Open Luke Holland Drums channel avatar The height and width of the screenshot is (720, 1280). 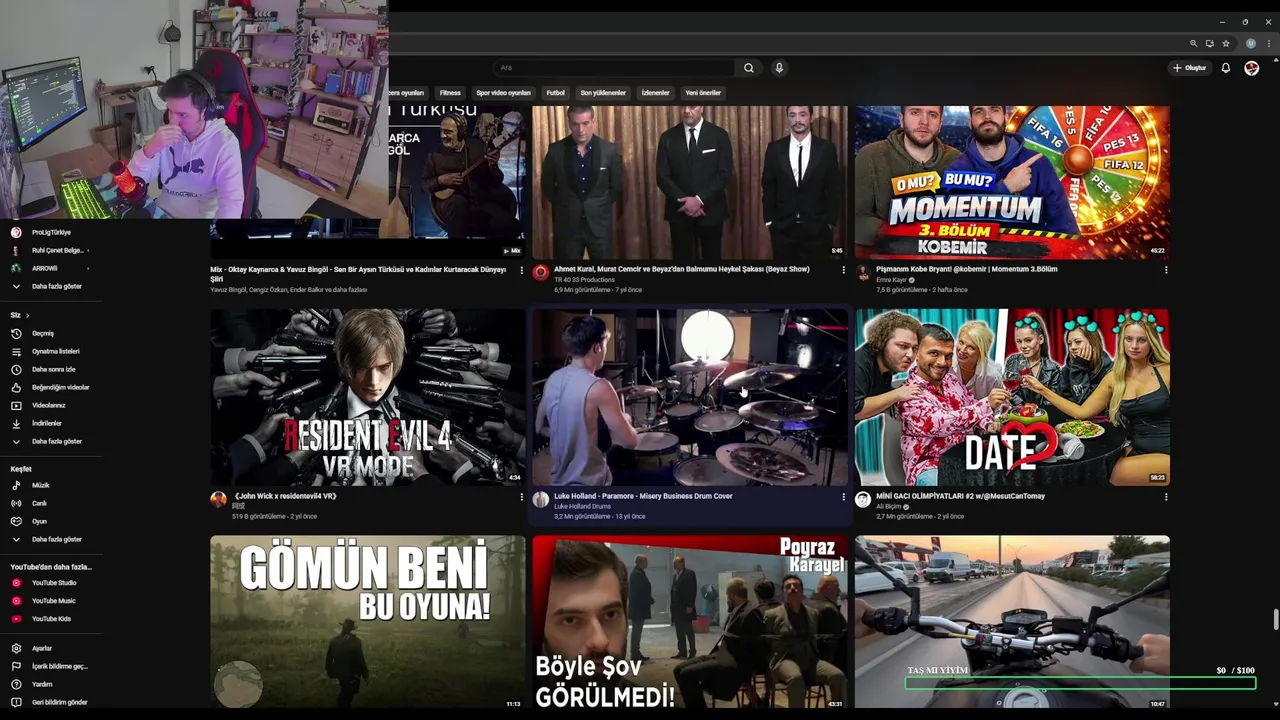tap(541, 500)
